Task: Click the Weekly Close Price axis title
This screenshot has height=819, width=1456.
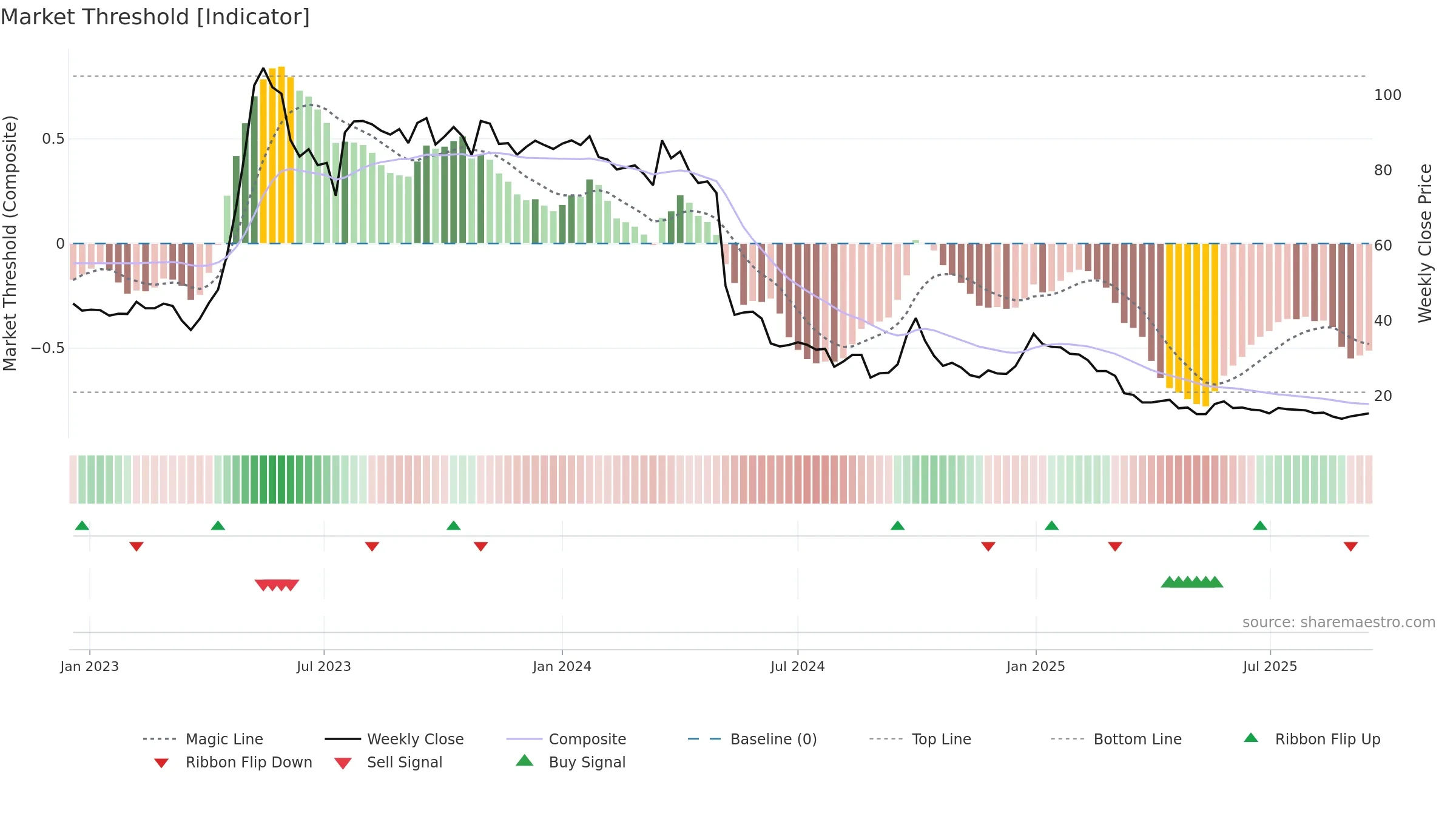Action: [x=1425, y=243]
